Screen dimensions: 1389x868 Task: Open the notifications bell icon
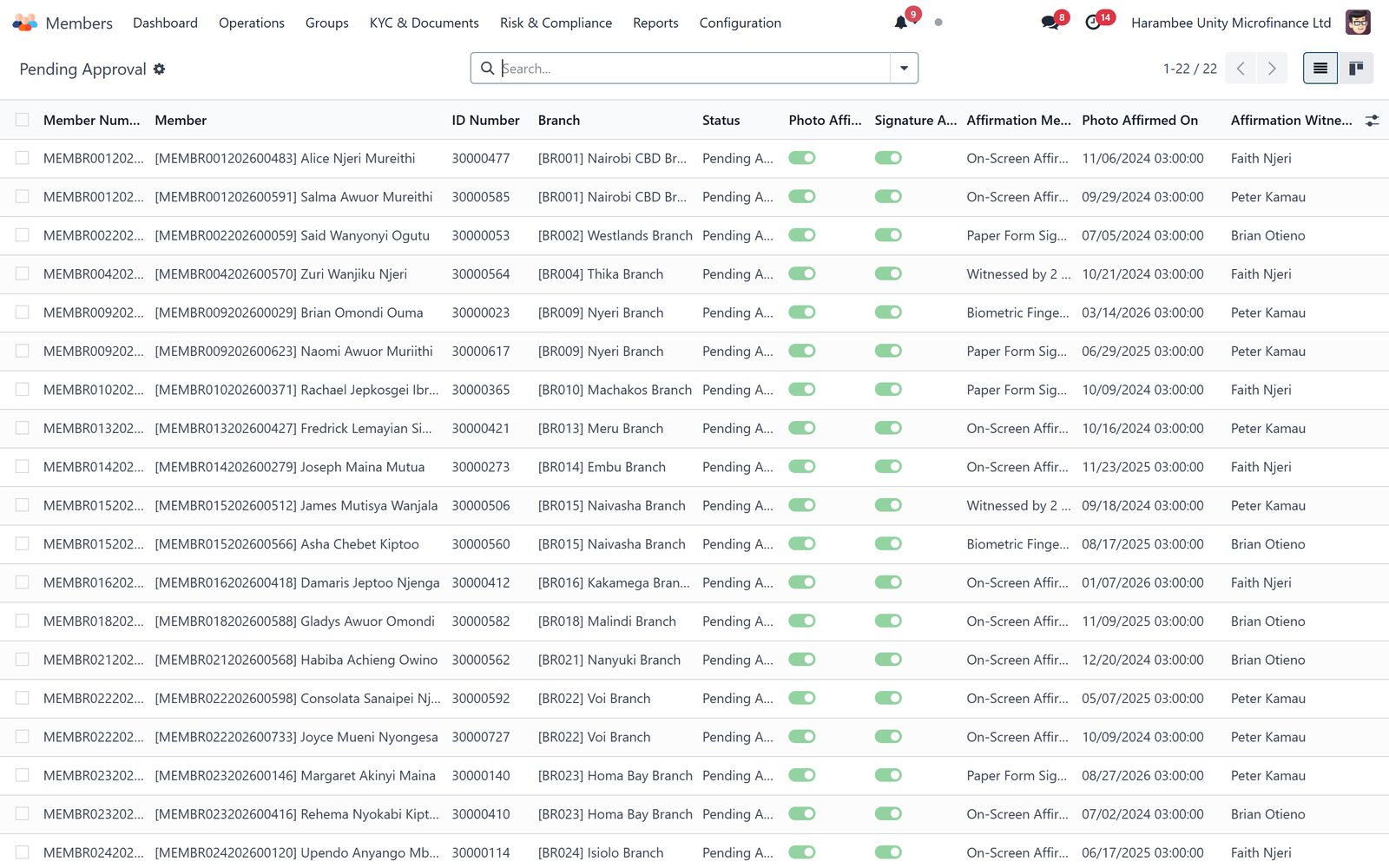pos(901,23)
